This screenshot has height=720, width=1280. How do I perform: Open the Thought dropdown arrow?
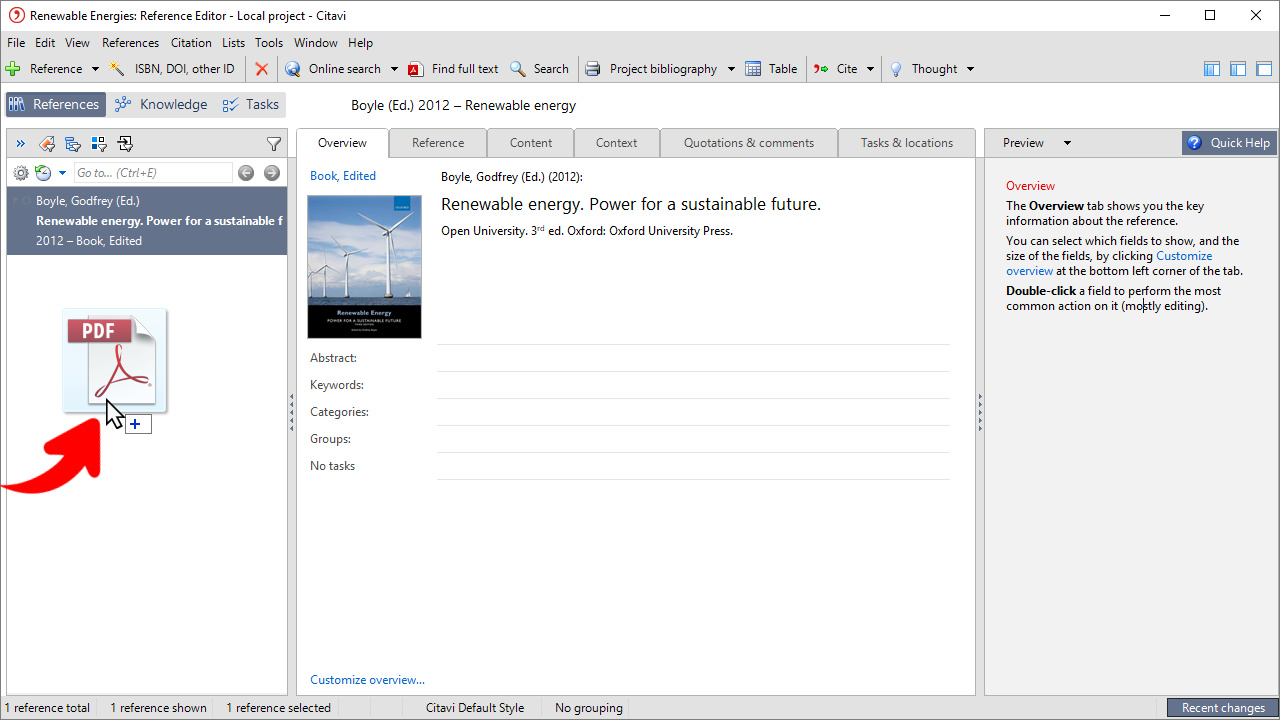coord(970,69)
